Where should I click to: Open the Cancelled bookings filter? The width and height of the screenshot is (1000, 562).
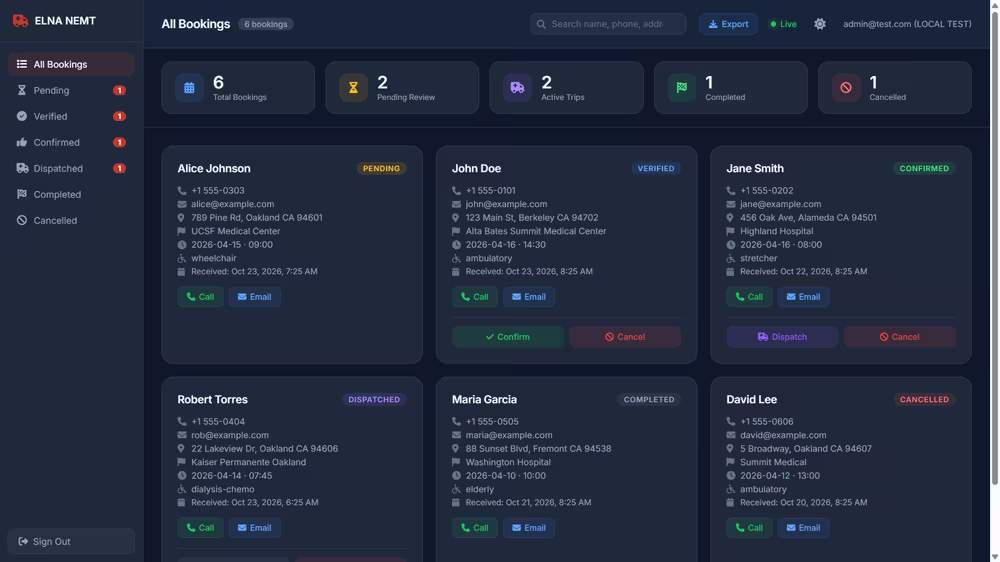[71, 221]
